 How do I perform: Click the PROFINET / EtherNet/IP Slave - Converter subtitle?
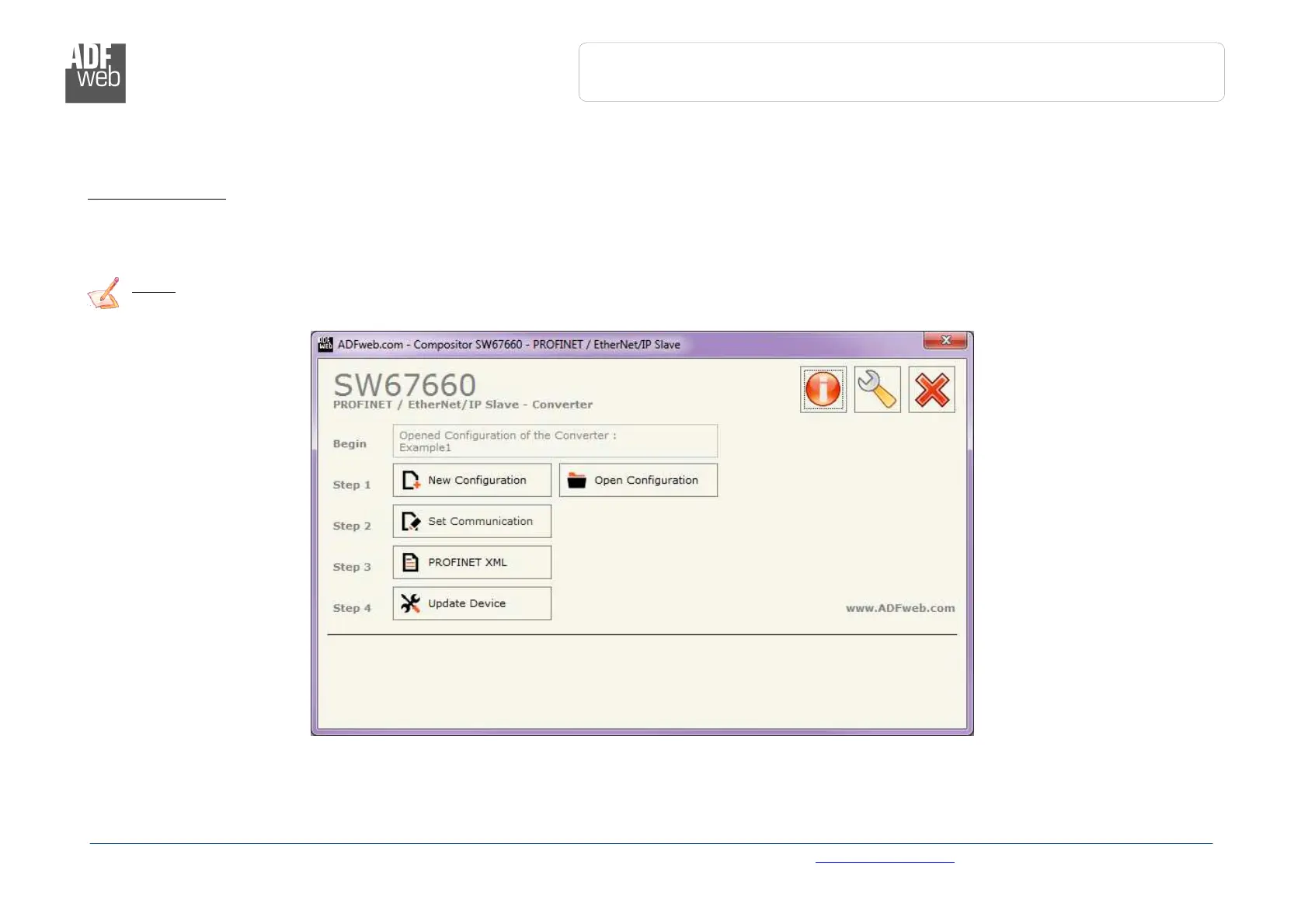point(463,405)
